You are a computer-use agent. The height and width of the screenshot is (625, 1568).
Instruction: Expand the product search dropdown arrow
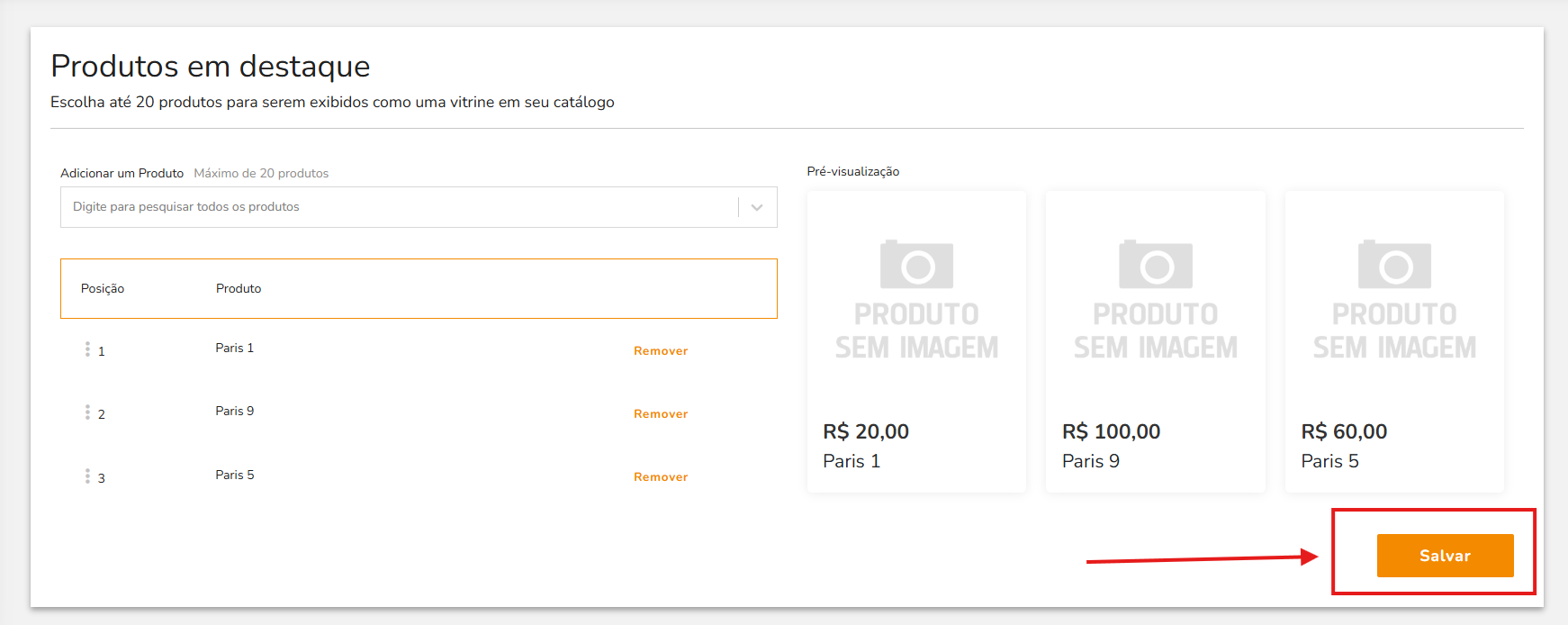click(757, 207)
